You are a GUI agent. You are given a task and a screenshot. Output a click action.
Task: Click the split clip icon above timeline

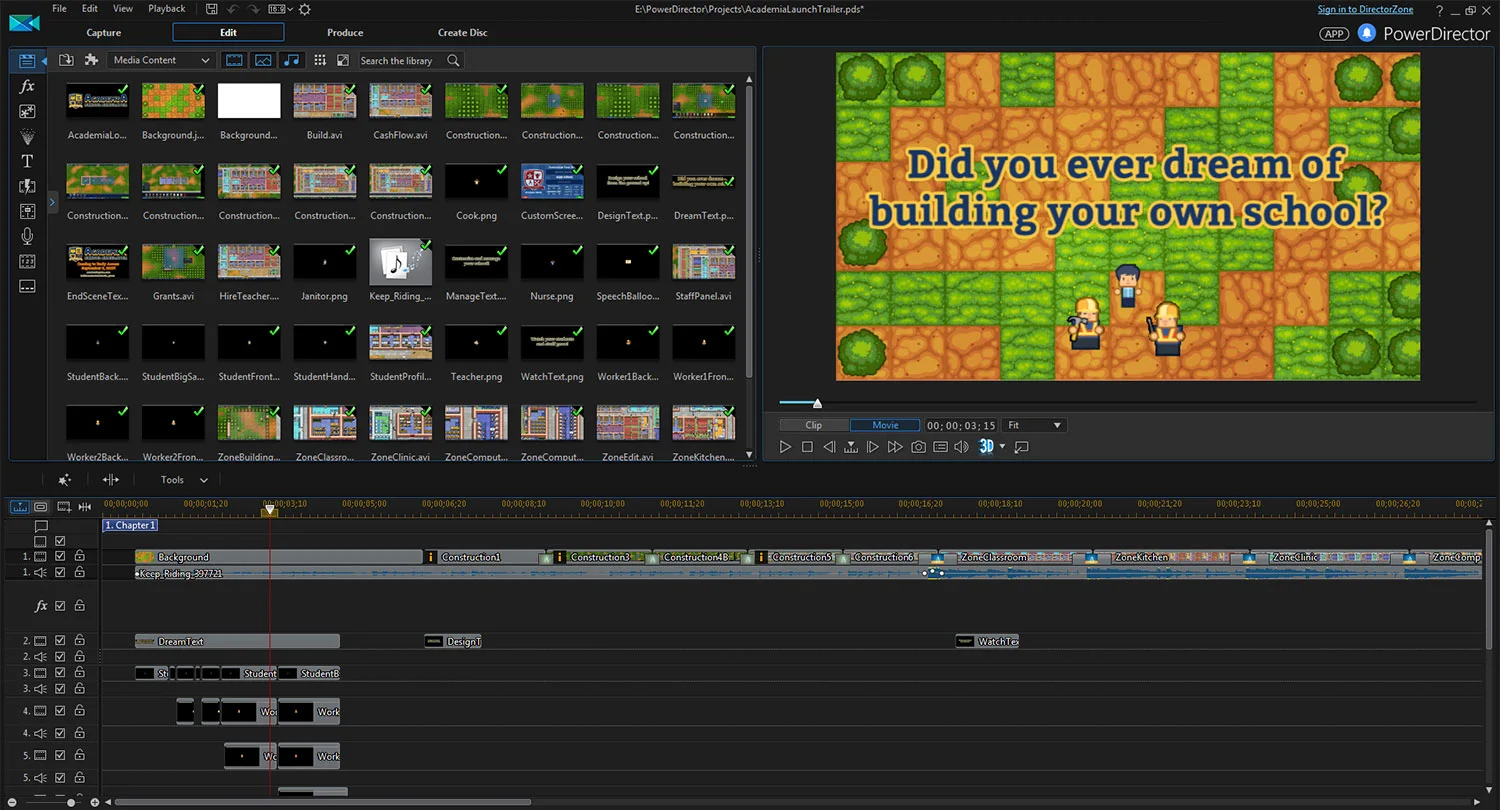tap(111, 480)
